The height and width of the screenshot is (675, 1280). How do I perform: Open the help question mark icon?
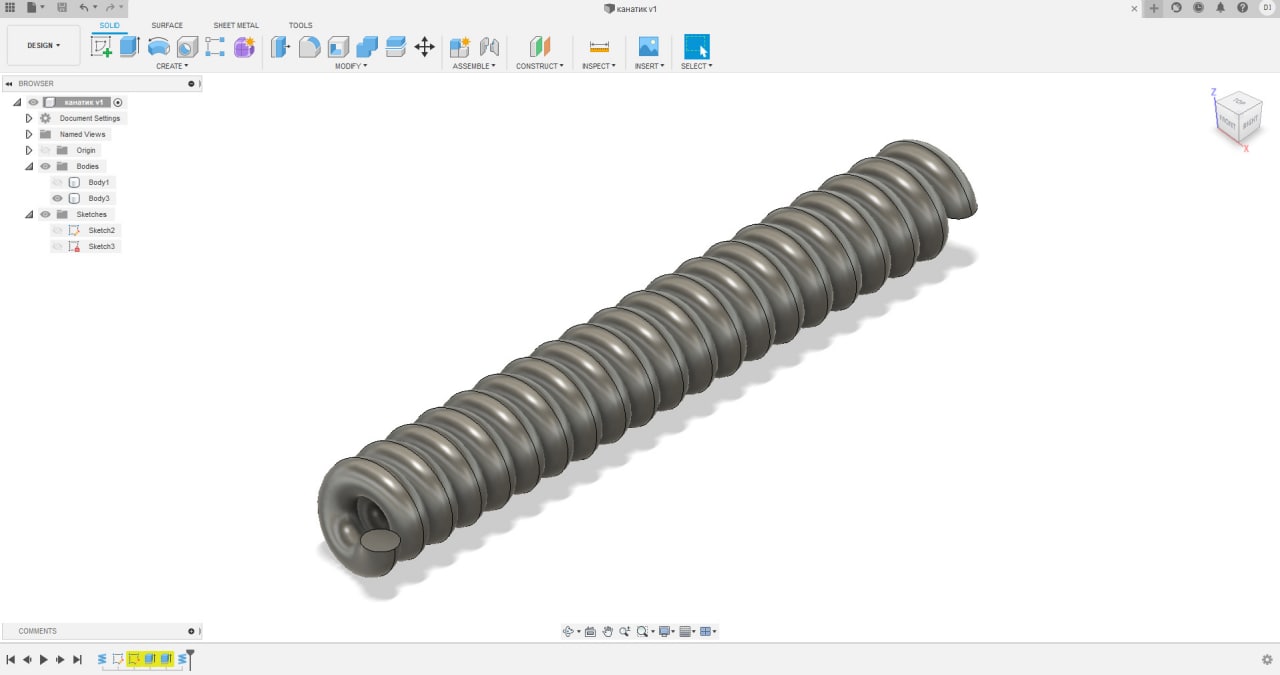(x=1242, y=8)
